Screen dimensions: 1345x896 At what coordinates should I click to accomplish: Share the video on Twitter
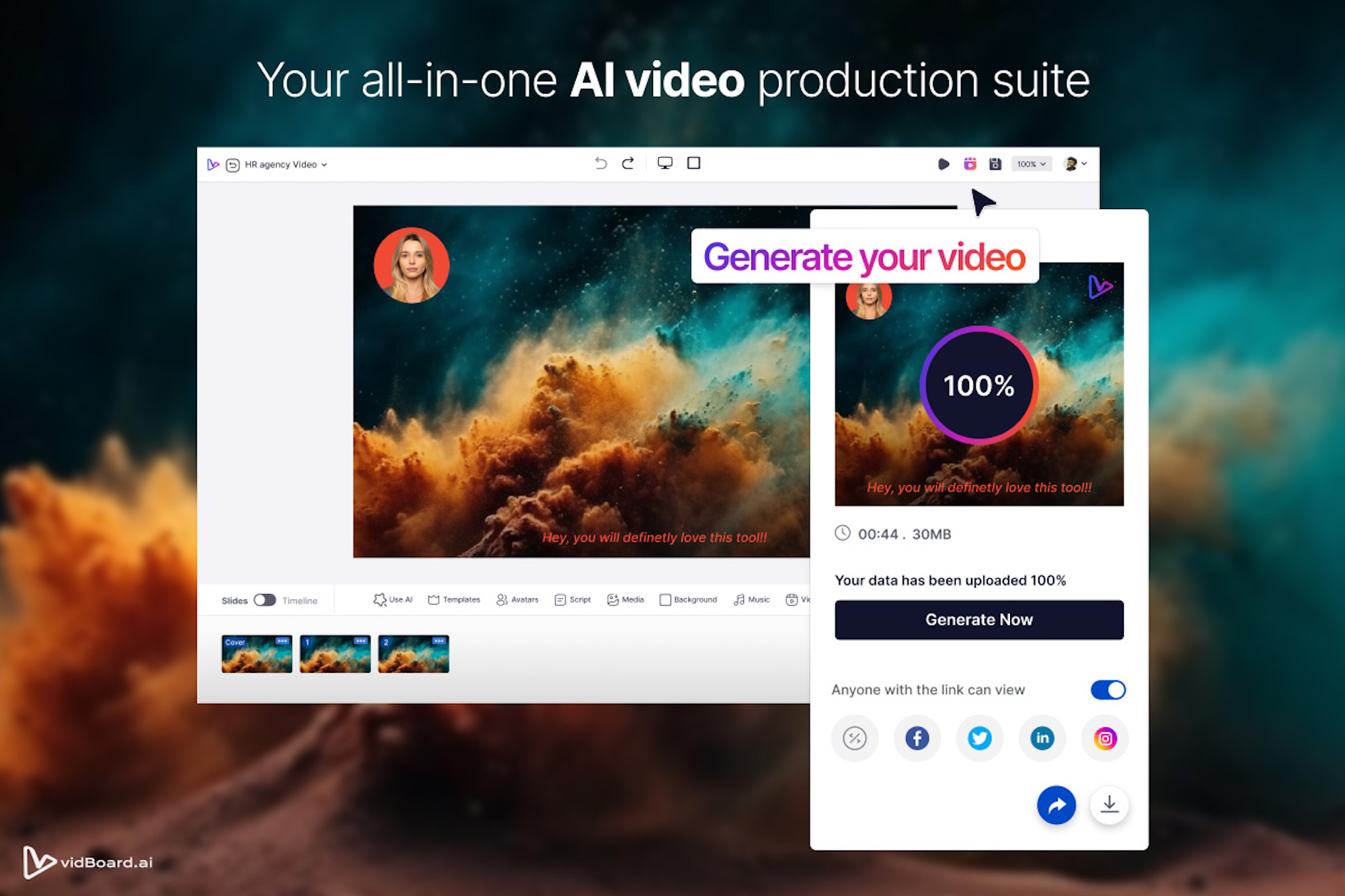[x=980, y=739]
